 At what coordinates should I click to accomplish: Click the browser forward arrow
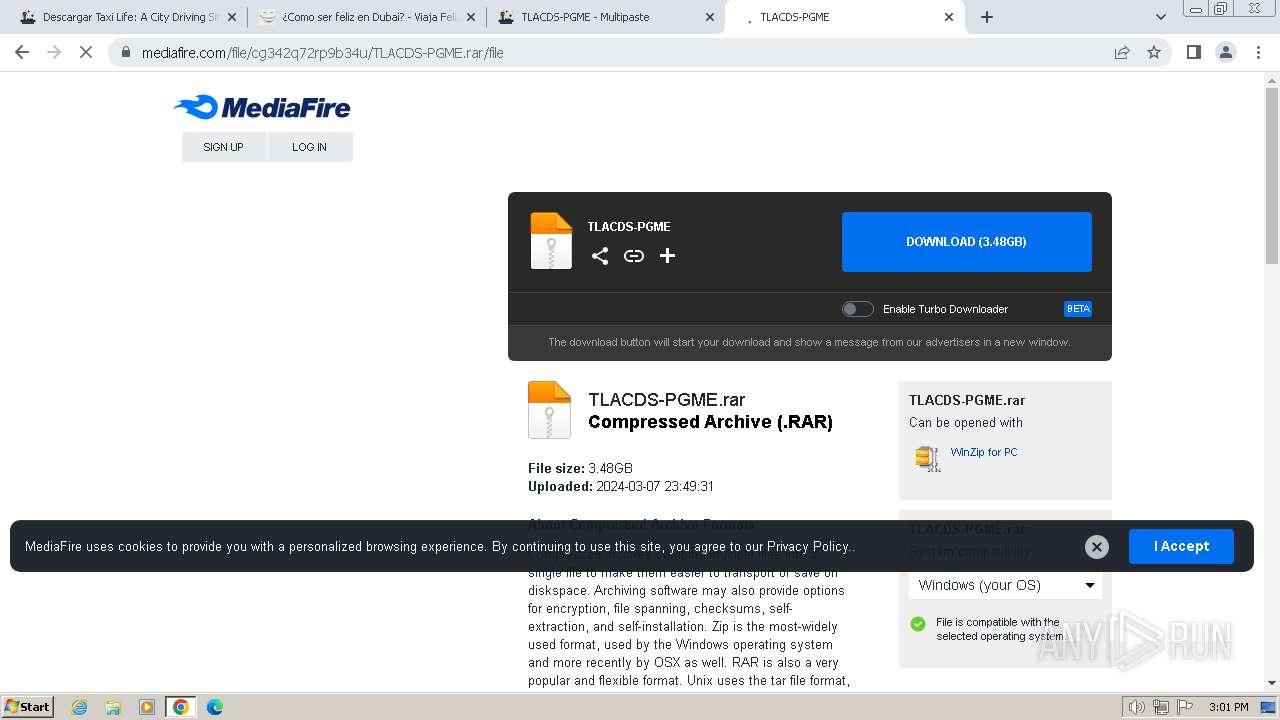point(54,52)
